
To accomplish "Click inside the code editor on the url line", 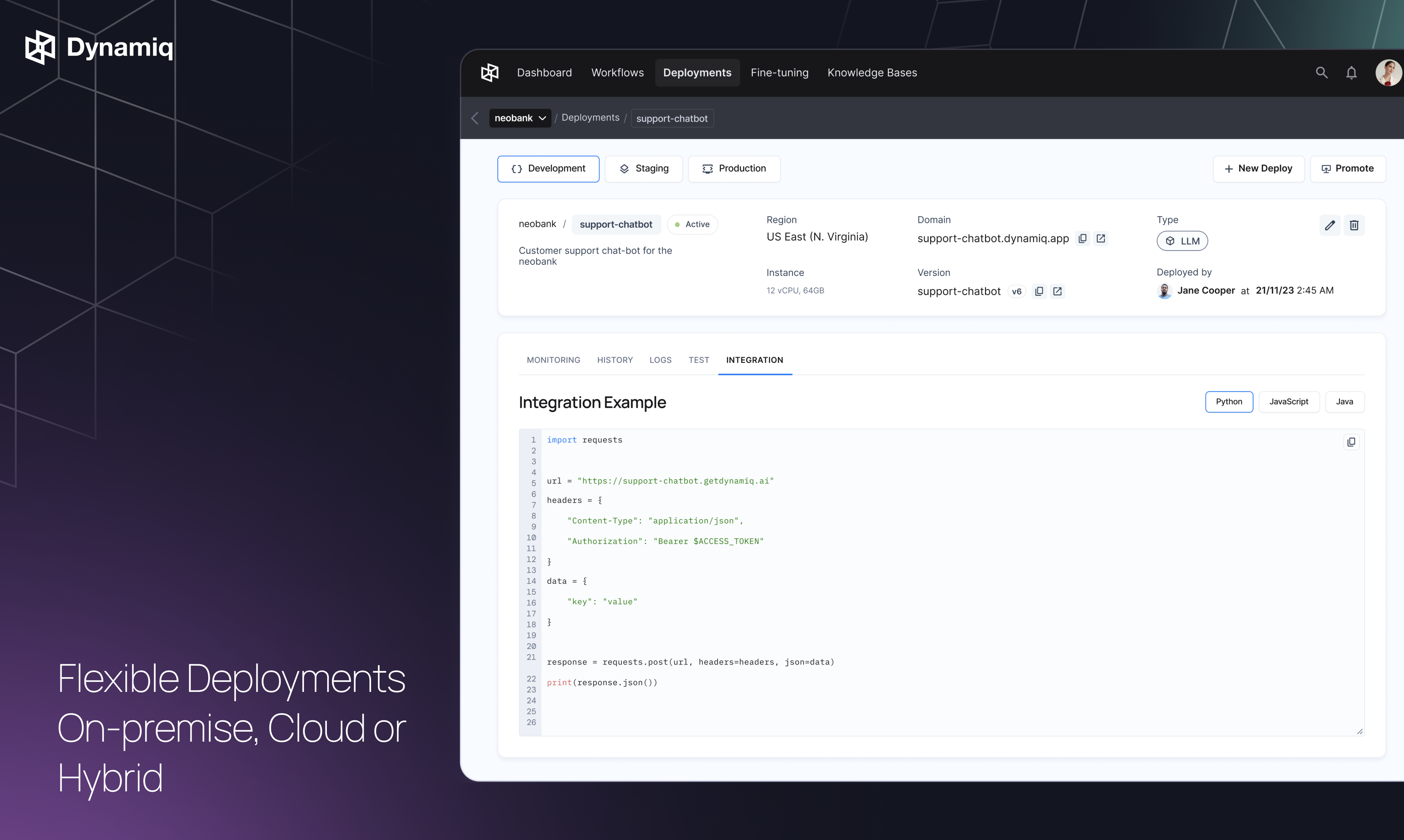I will click(x=660, y=480).
